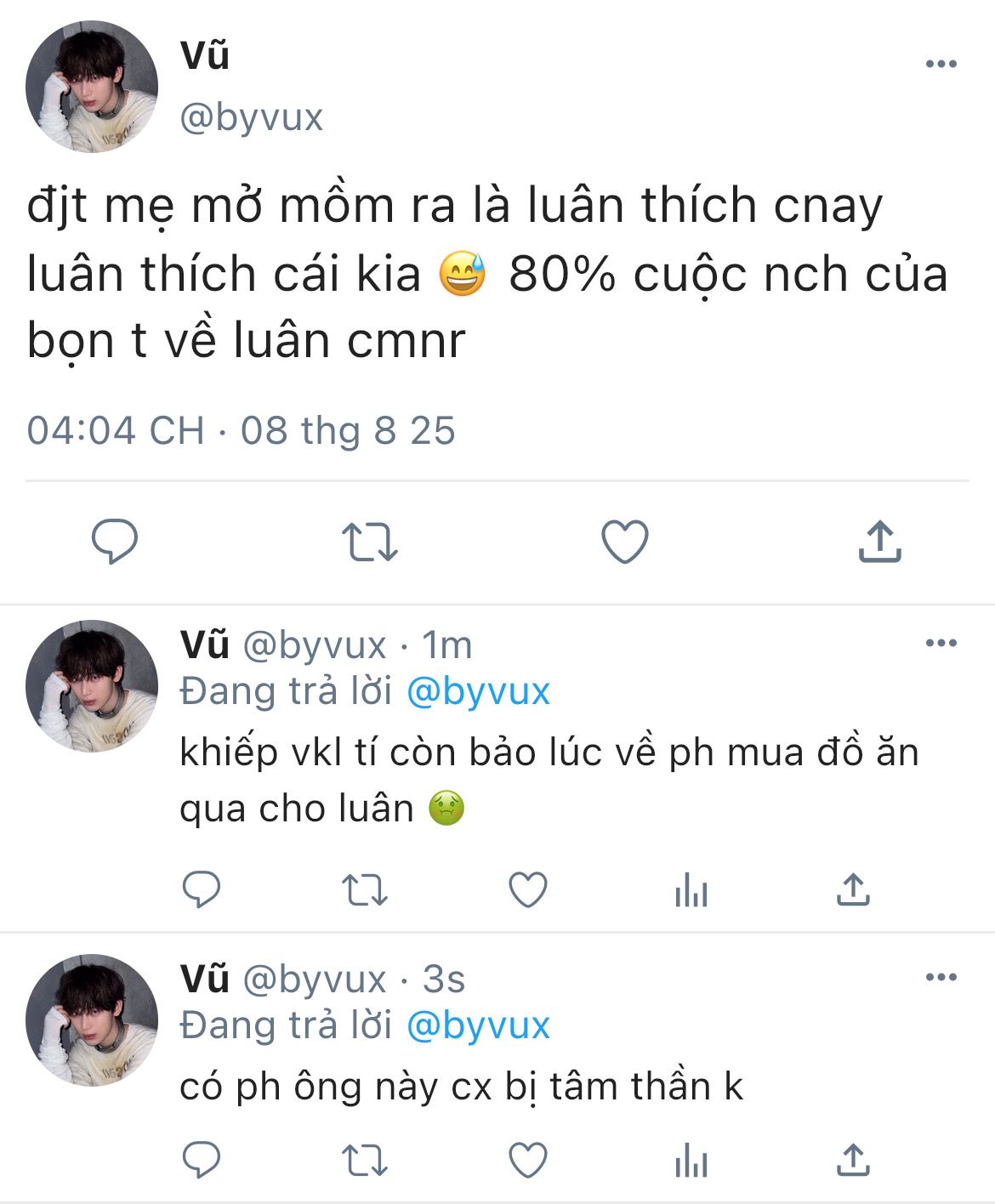Share the main tweet
This screenshot has height=1204, width=995.
879,541
